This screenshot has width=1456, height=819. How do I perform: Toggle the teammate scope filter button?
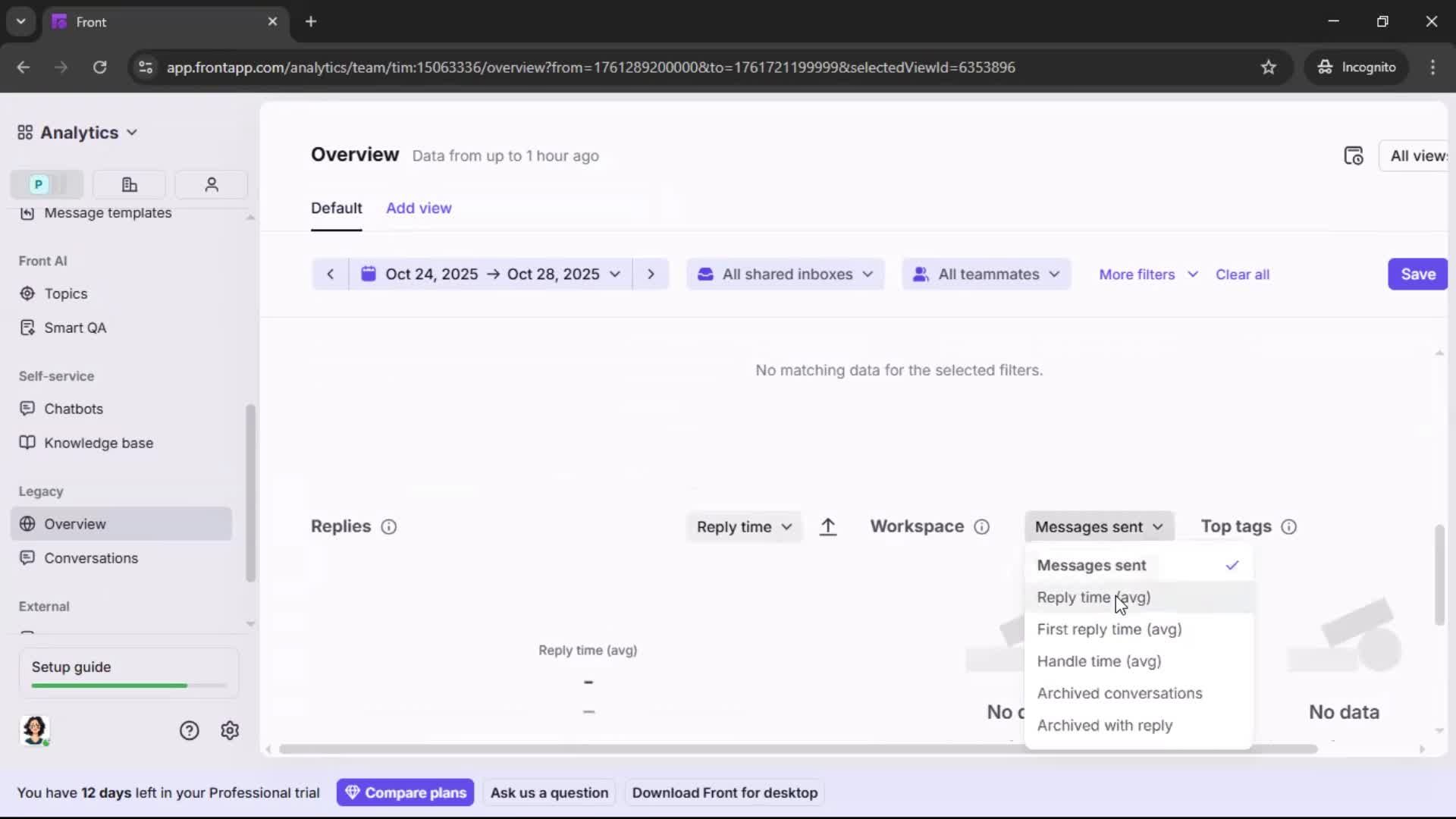point(211,184)
